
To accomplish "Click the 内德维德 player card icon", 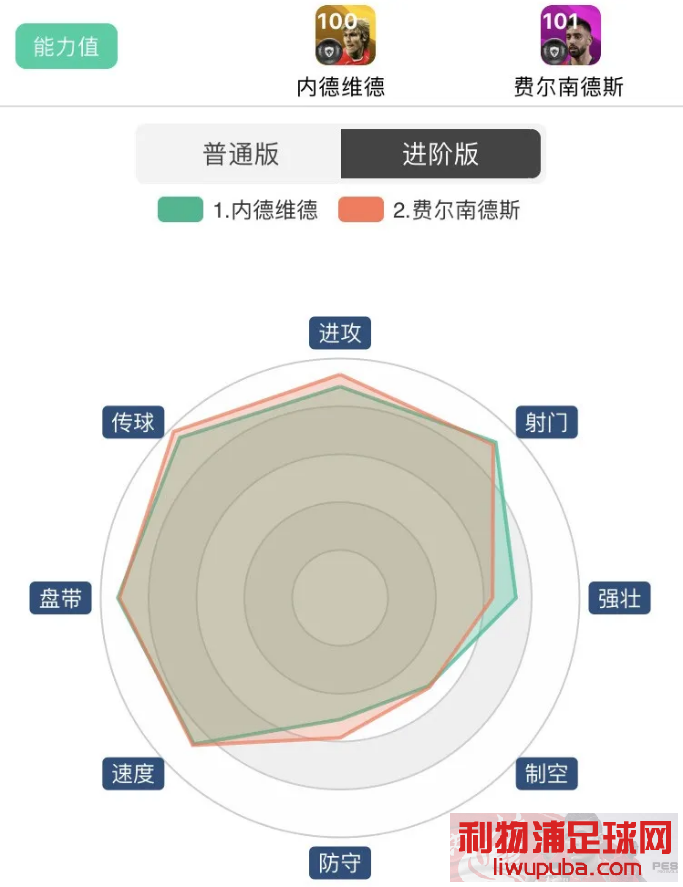I will point(345,35).
